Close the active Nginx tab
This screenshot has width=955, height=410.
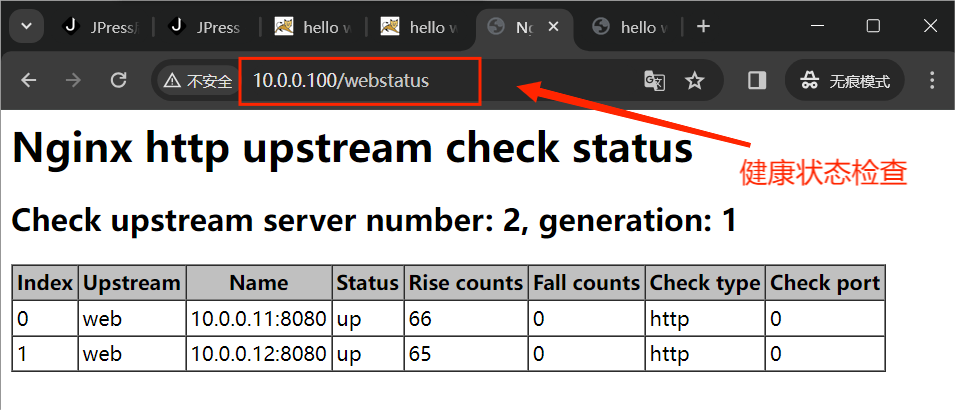553,27
